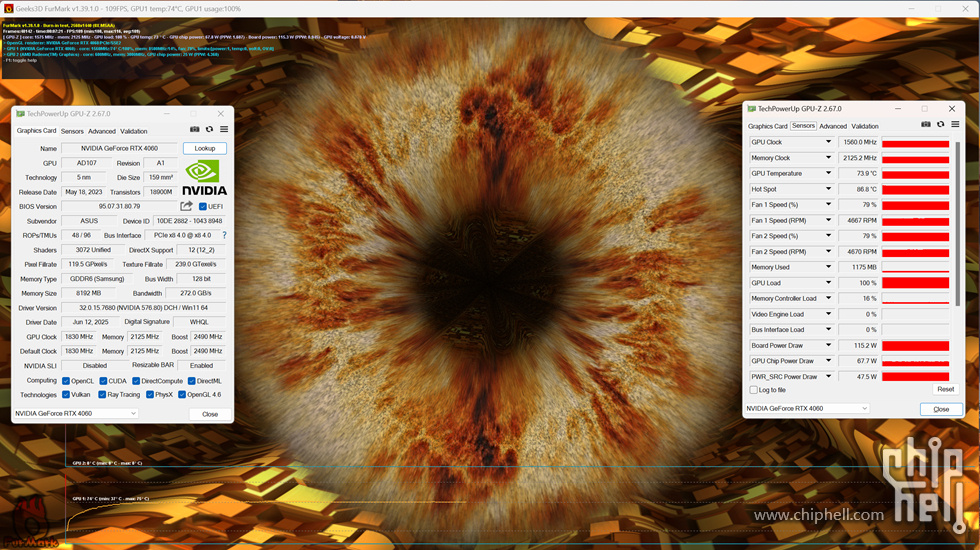980x550 pixels.
Task: Switch to Validation tab in left GPU-Z window
Action: pyautogui.click(x=134, y=131)
